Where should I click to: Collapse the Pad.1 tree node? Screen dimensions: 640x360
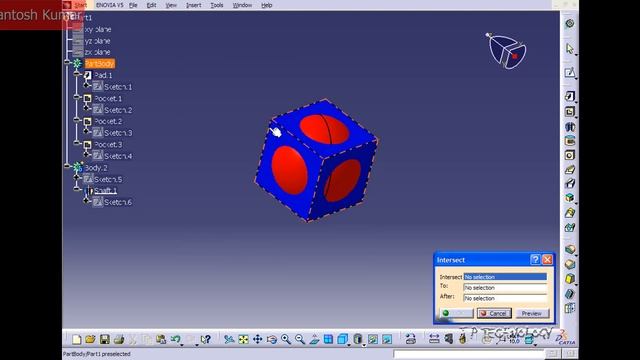click(x=77, y=73)
